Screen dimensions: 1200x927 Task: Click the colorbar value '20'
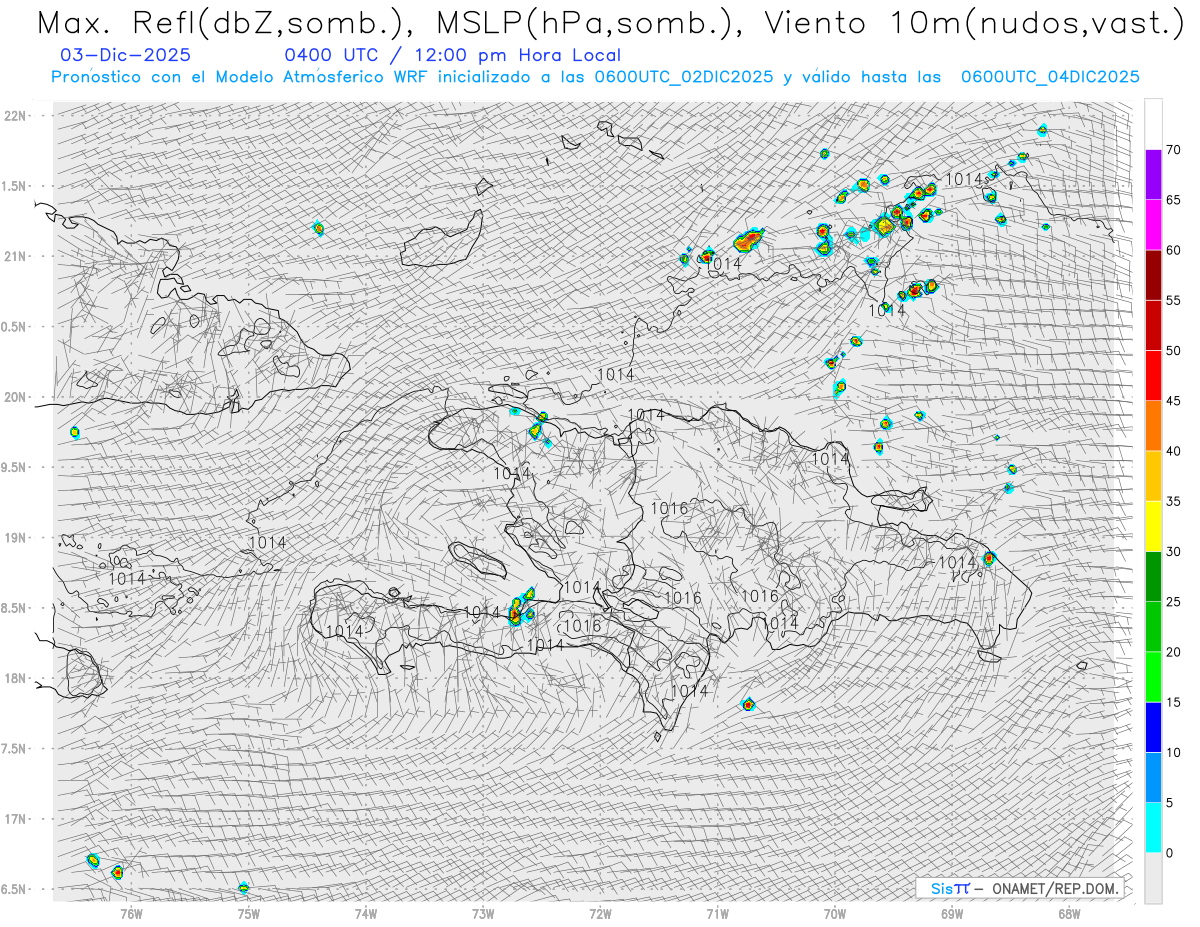point(1173,652)
